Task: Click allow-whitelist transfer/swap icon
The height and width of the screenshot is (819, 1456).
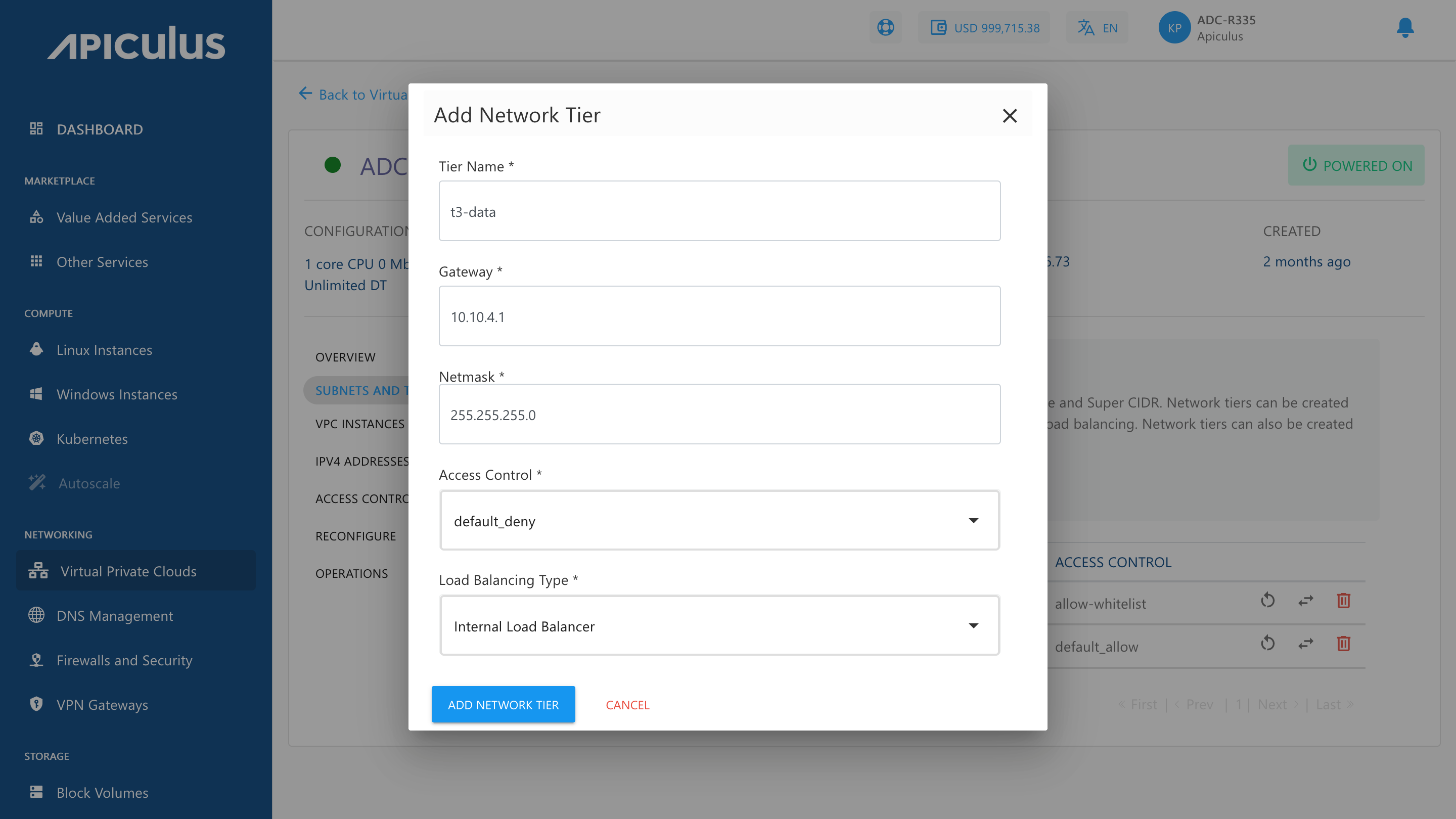Action: point(1305,602)
